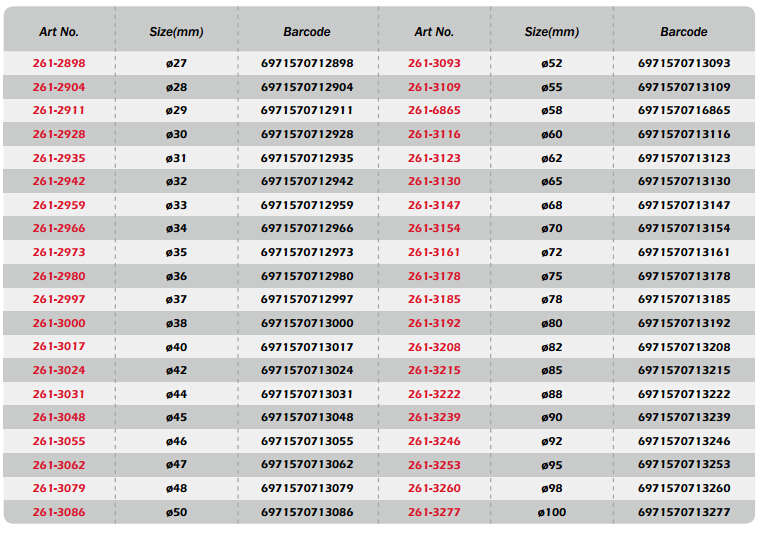This screenshot has height=533, width=762.
Task: Select article number 261-3192
Action: pyautogui.click(x=434, y=323)
